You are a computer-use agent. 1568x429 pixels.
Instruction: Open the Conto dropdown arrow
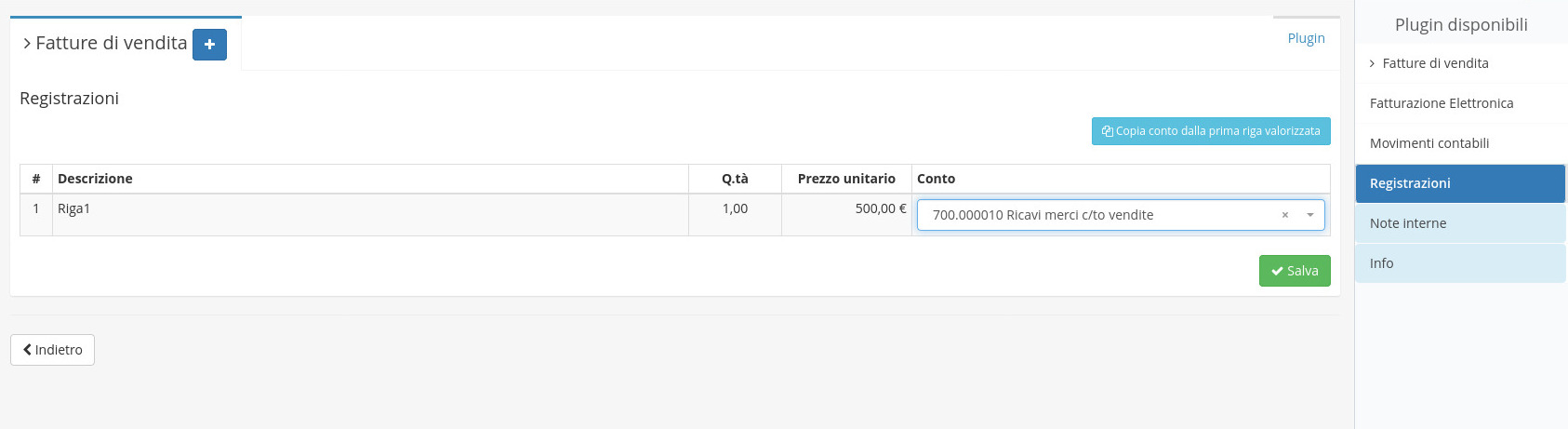(1309, 215)
